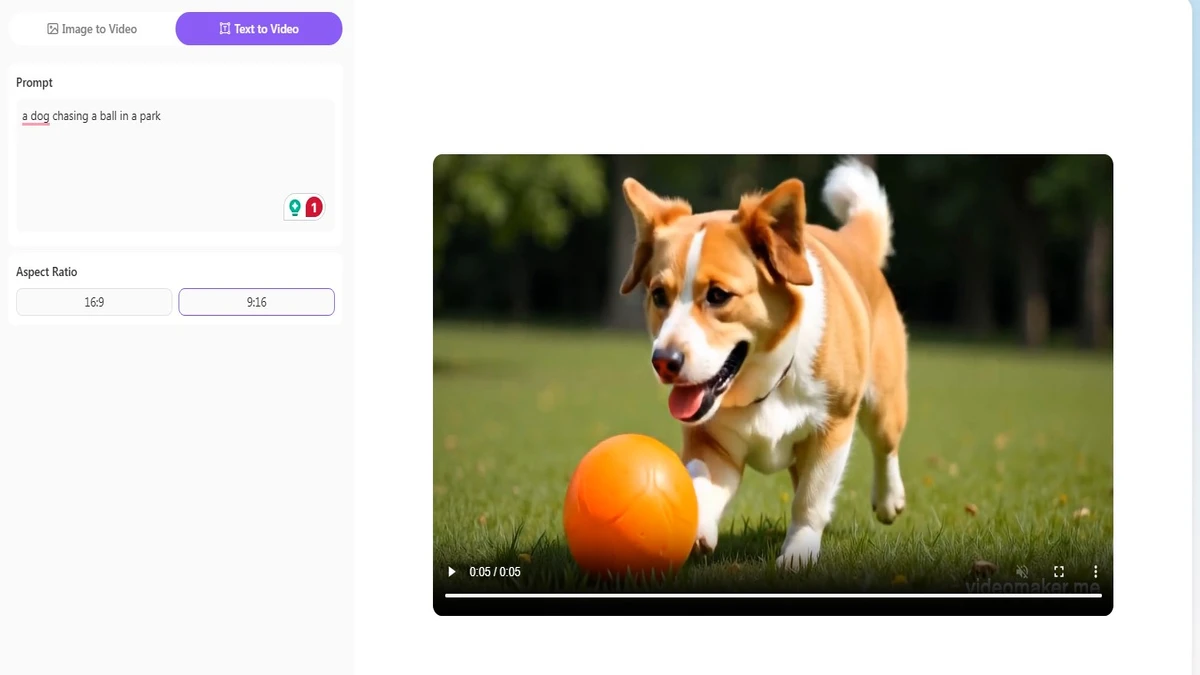Seek on the video progress bar
Screen dimensions: 1200x675
(773, 595)
